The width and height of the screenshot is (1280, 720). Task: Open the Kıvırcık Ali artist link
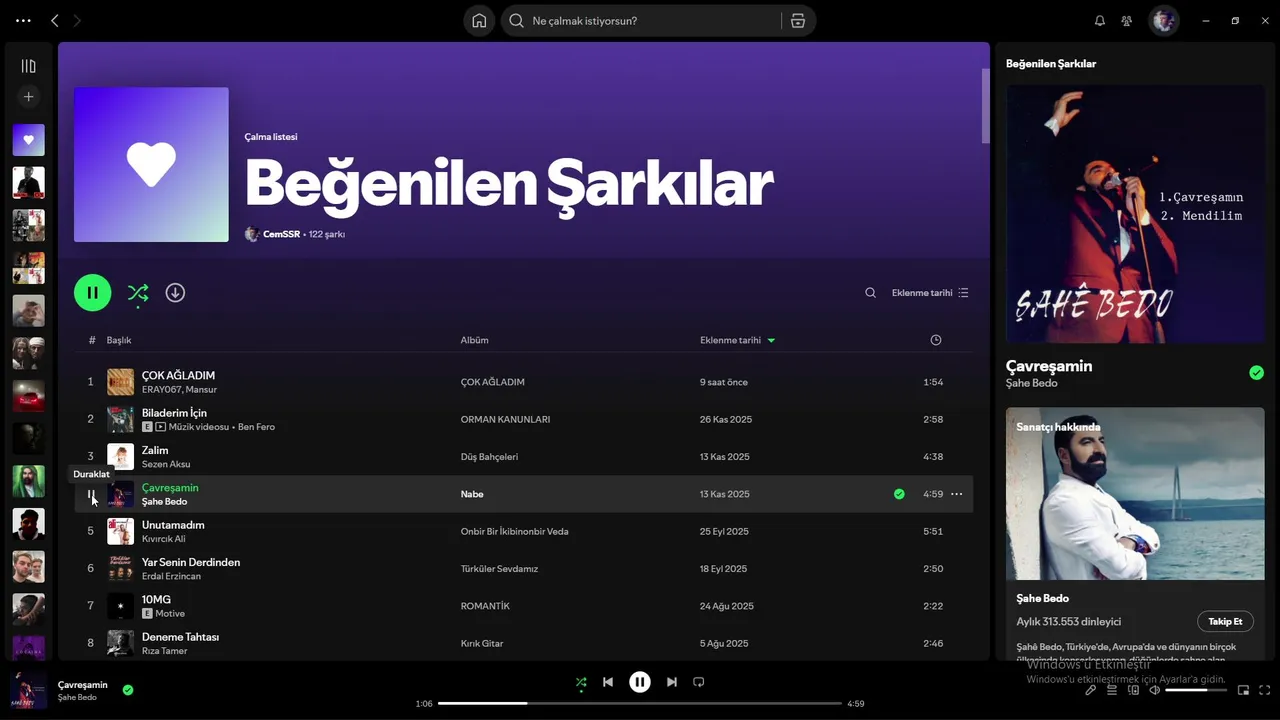164,539
